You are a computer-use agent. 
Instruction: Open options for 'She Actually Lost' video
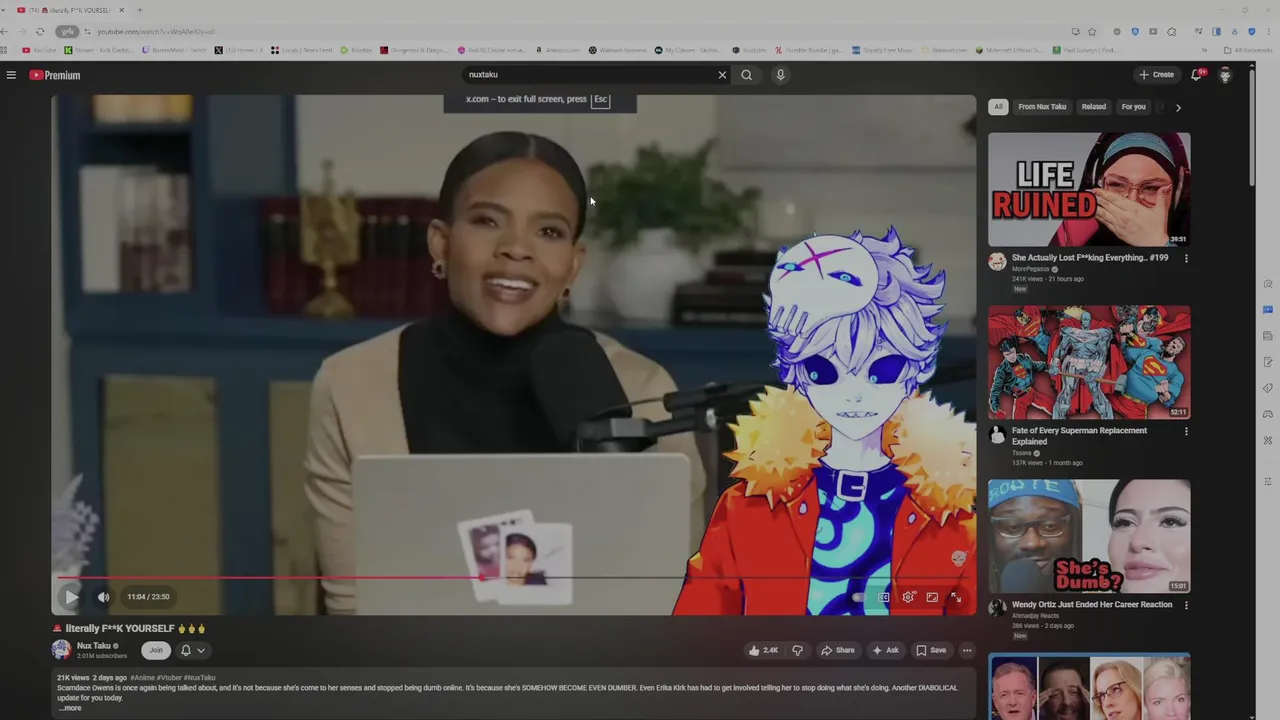point(1186,259)
